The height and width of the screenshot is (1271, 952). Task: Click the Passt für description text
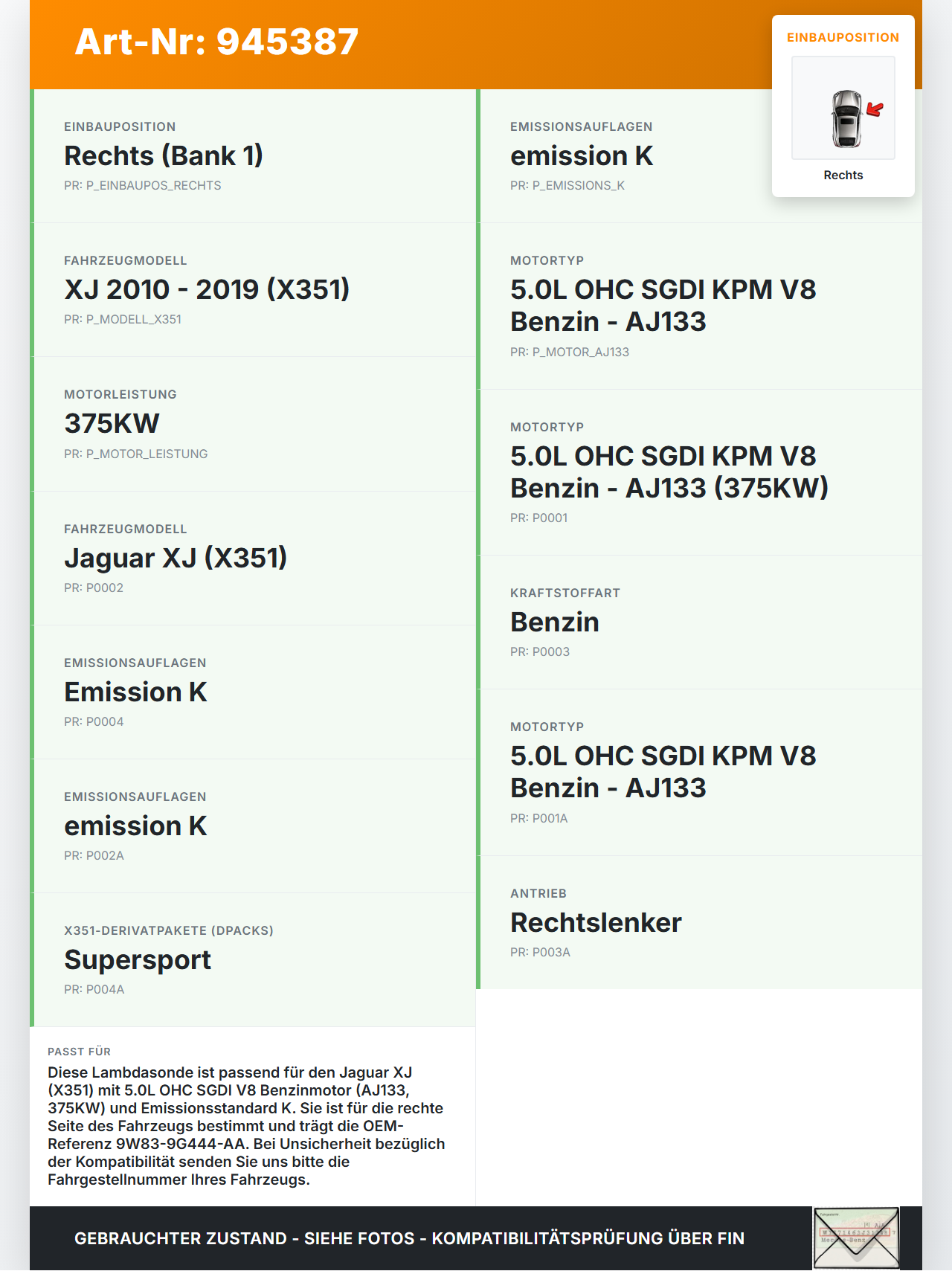(246, 1126)
